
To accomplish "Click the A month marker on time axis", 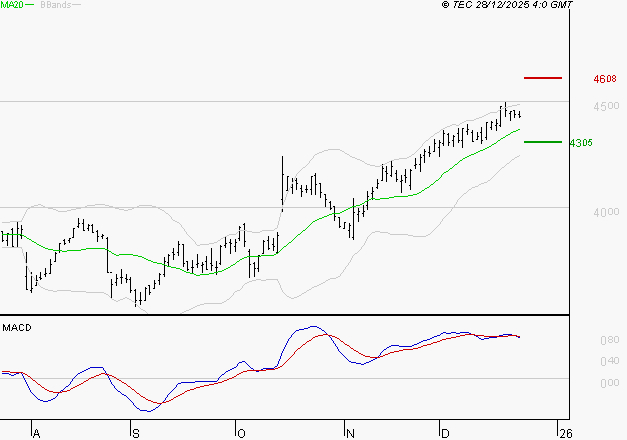I will coord(36,434).
